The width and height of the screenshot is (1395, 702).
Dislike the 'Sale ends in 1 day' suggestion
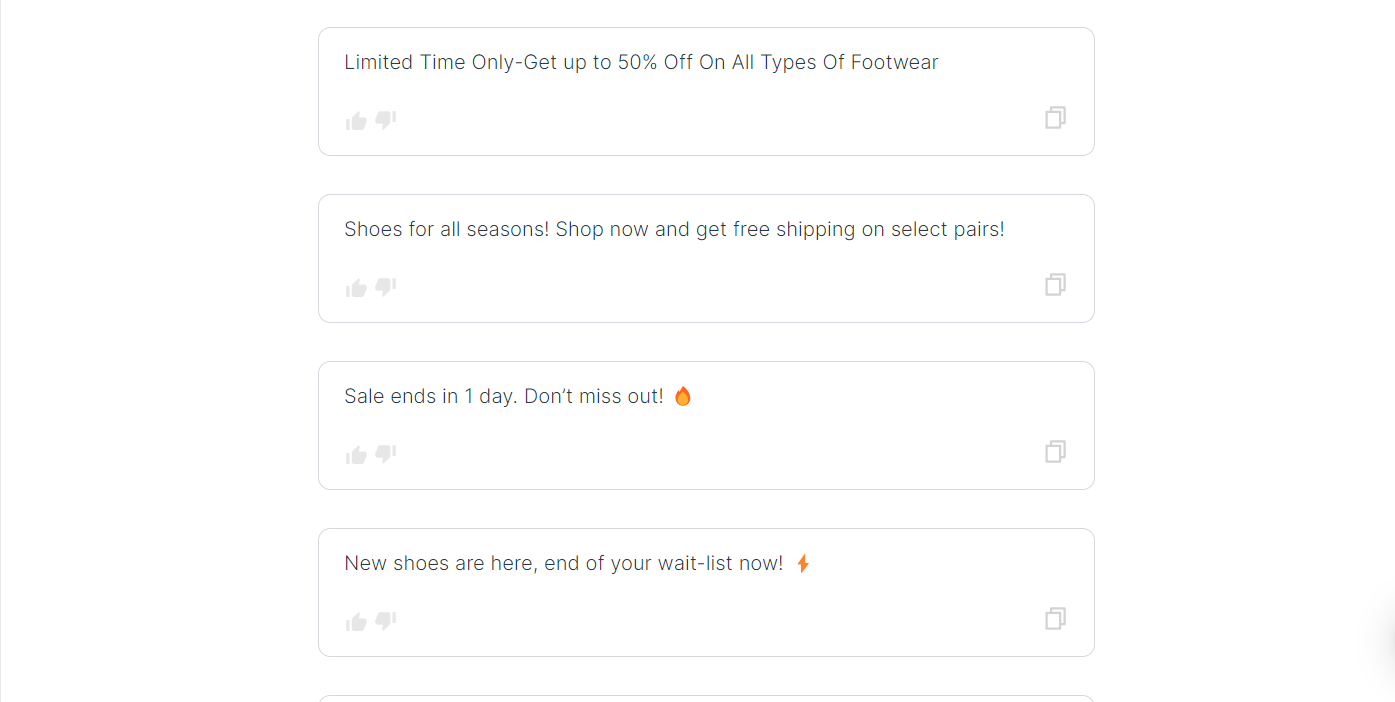click(x=386, y=455)
